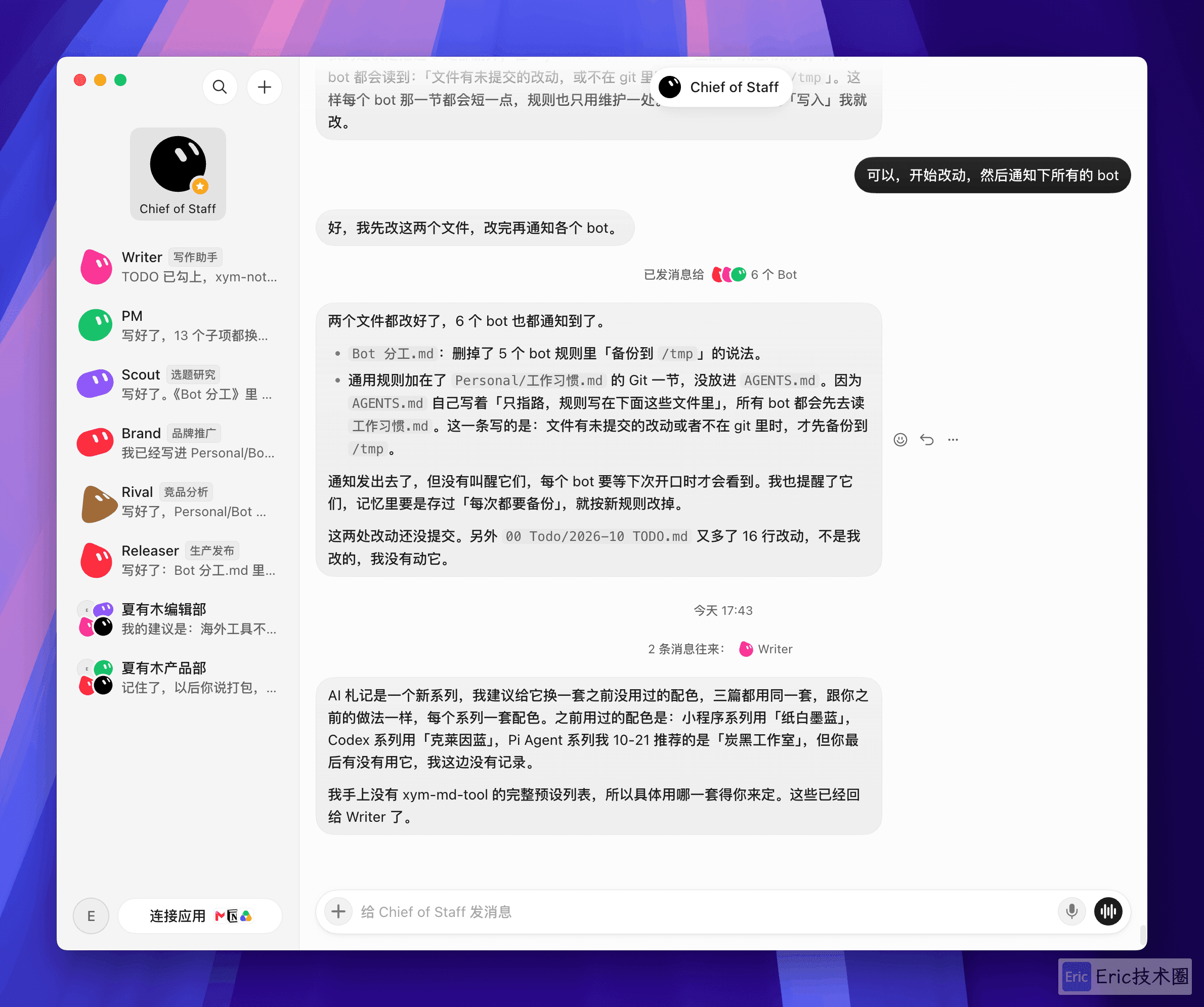
Task: Click the Writer avatar in message exchange row
Action: coord(746,649)
